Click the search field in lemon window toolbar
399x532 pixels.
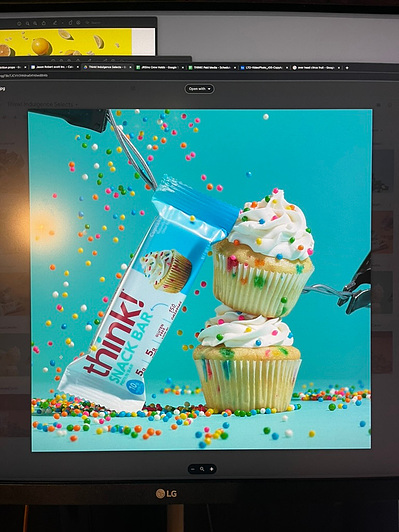(x=93, y=23)
